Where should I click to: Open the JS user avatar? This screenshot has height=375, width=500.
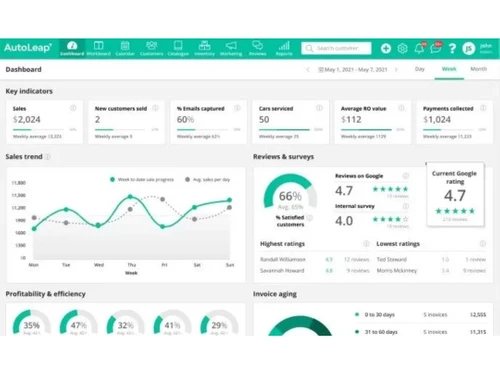tap(469, 49)
